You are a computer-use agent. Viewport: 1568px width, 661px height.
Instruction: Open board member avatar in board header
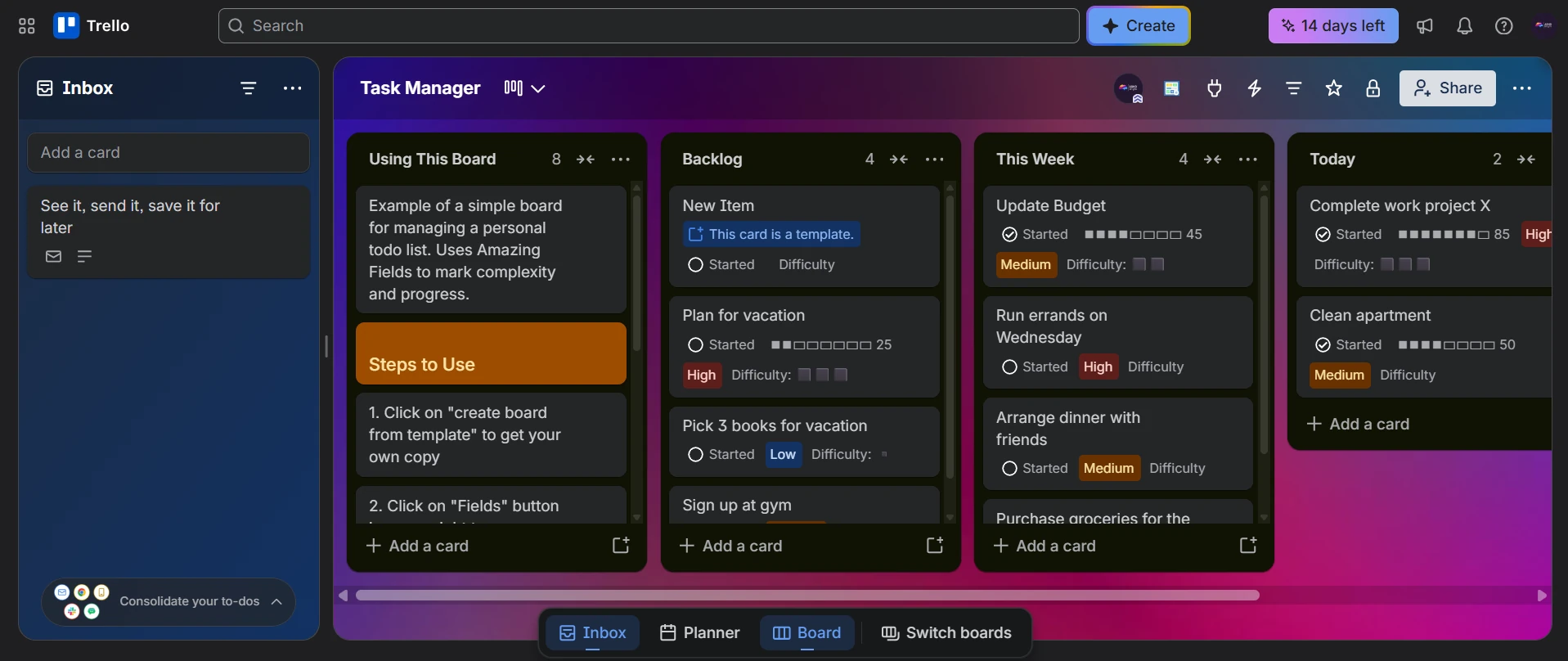click(1129, 88)
